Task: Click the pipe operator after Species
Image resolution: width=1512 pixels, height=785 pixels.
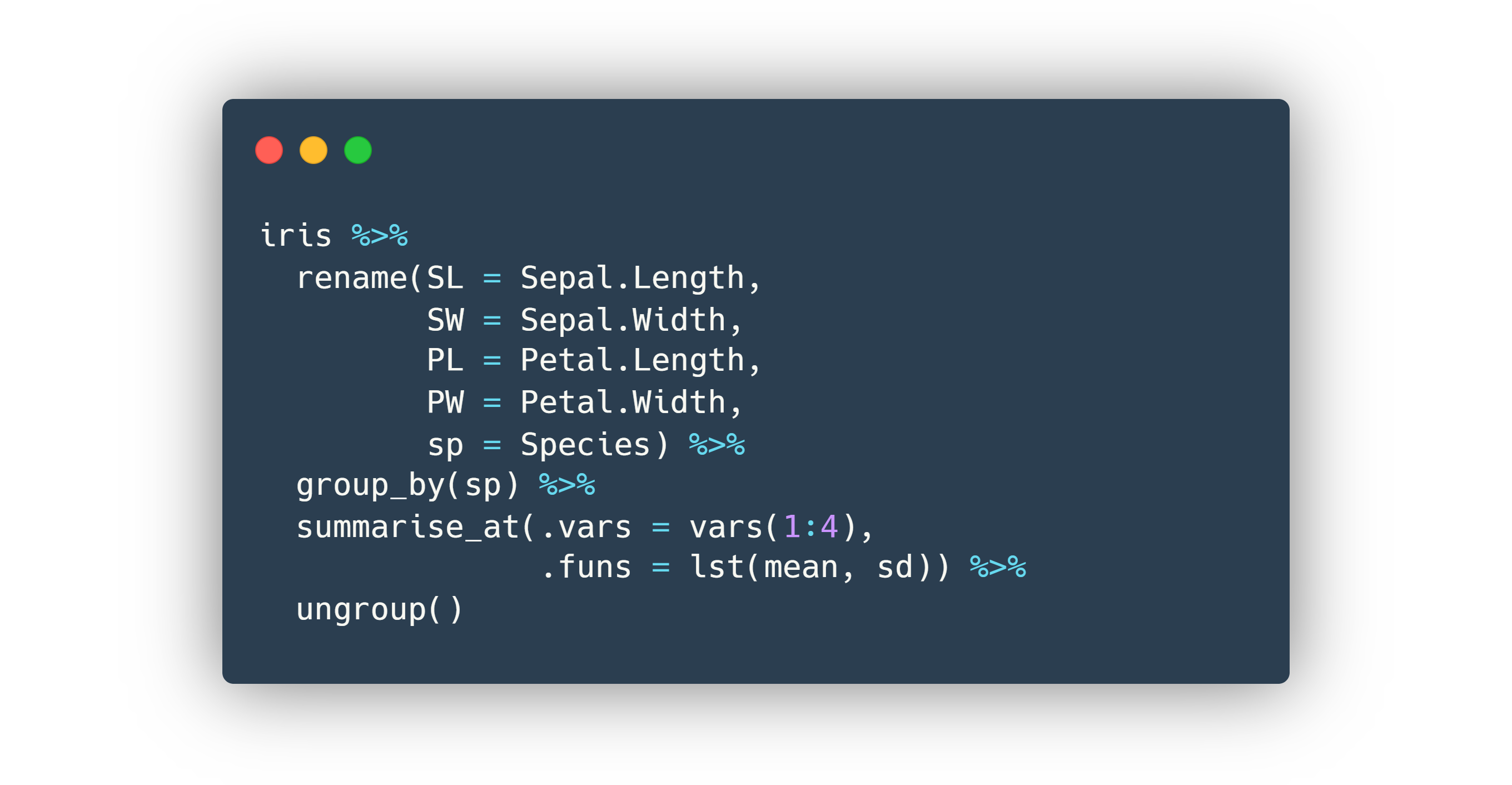Action: pyautogui.click(x=717, y=444)
